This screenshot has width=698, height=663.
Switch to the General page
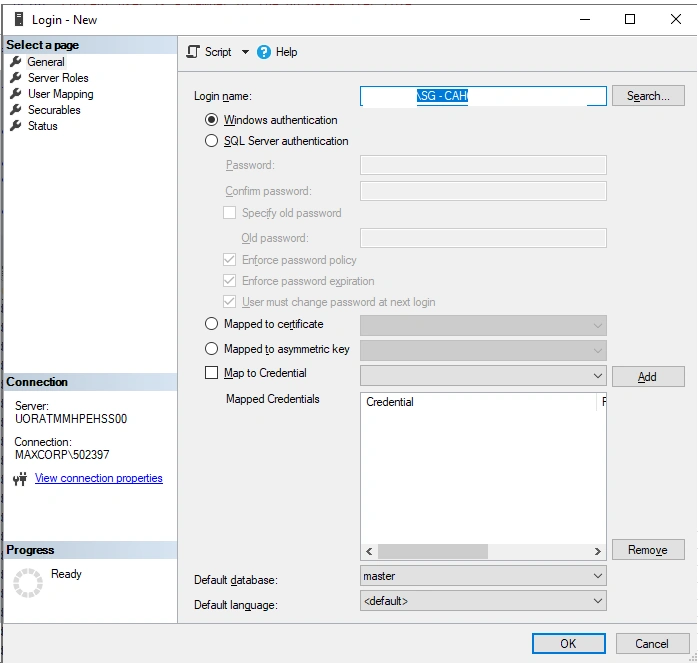click(x=46, y=62)
